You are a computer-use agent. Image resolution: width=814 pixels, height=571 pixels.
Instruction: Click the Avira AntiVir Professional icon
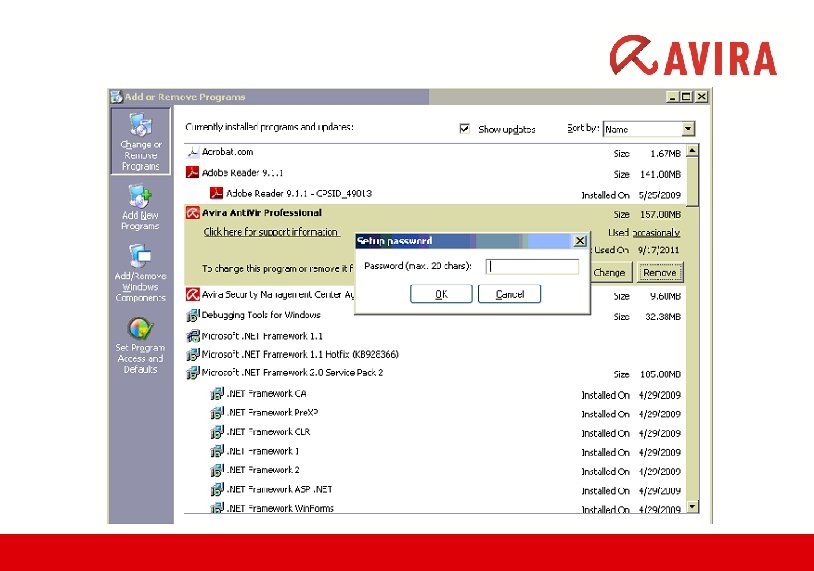(x=193, y=213)
